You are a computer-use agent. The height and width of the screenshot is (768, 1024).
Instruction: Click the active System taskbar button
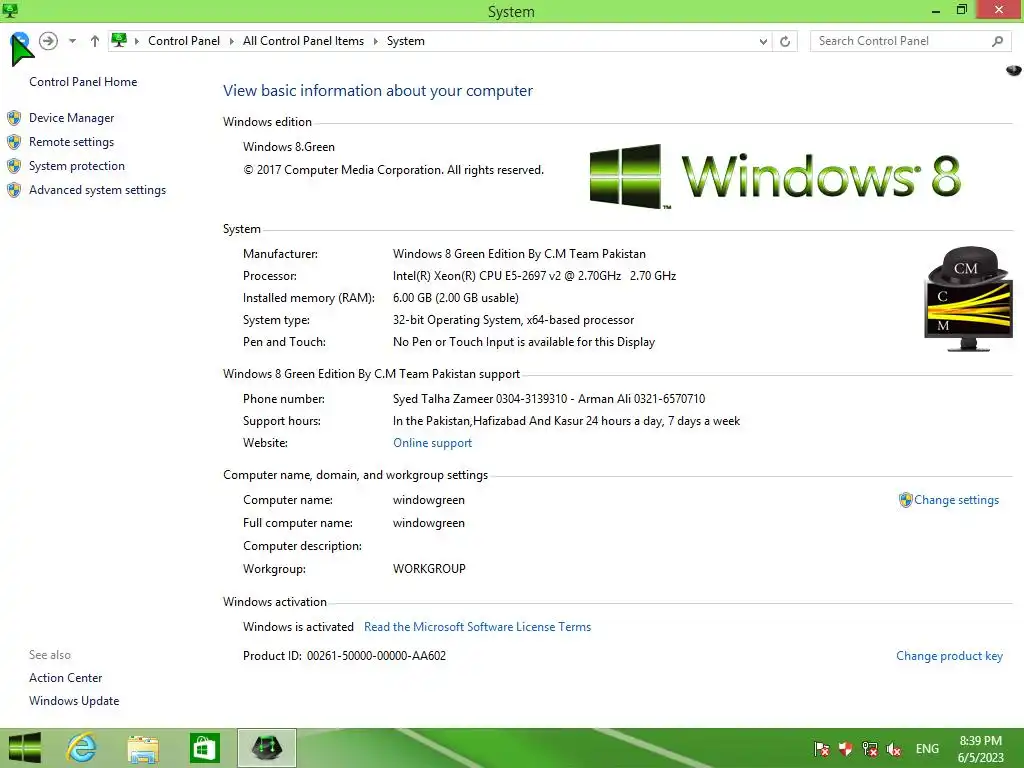[266, 748]
